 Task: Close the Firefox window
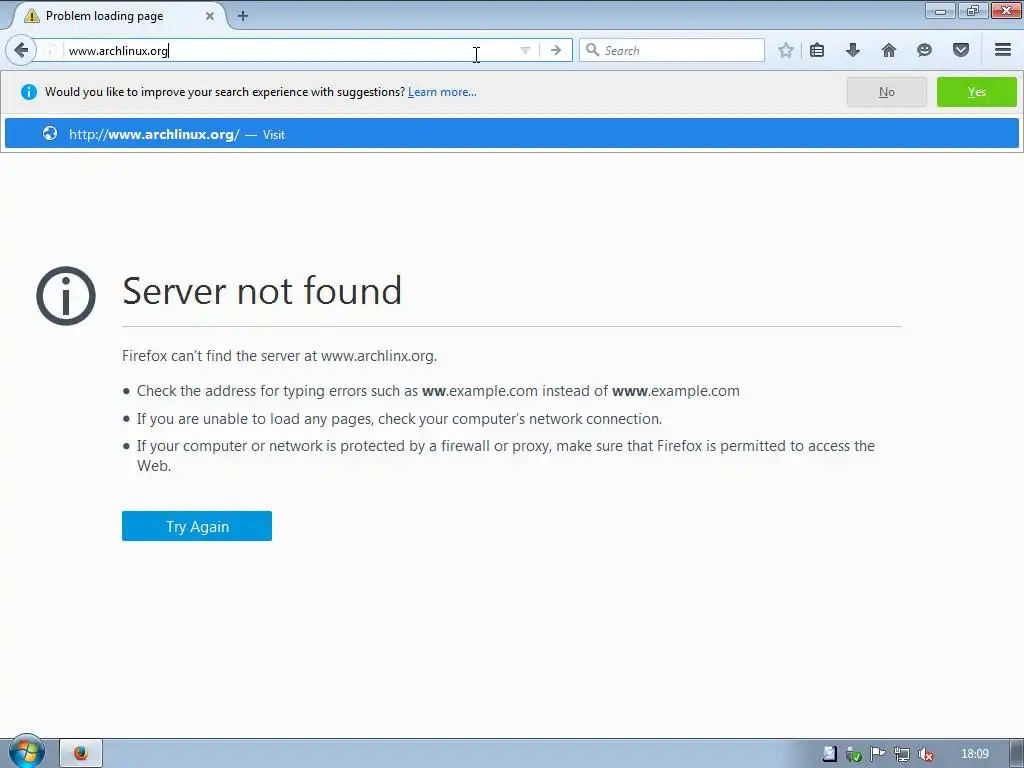(1006, 10)
